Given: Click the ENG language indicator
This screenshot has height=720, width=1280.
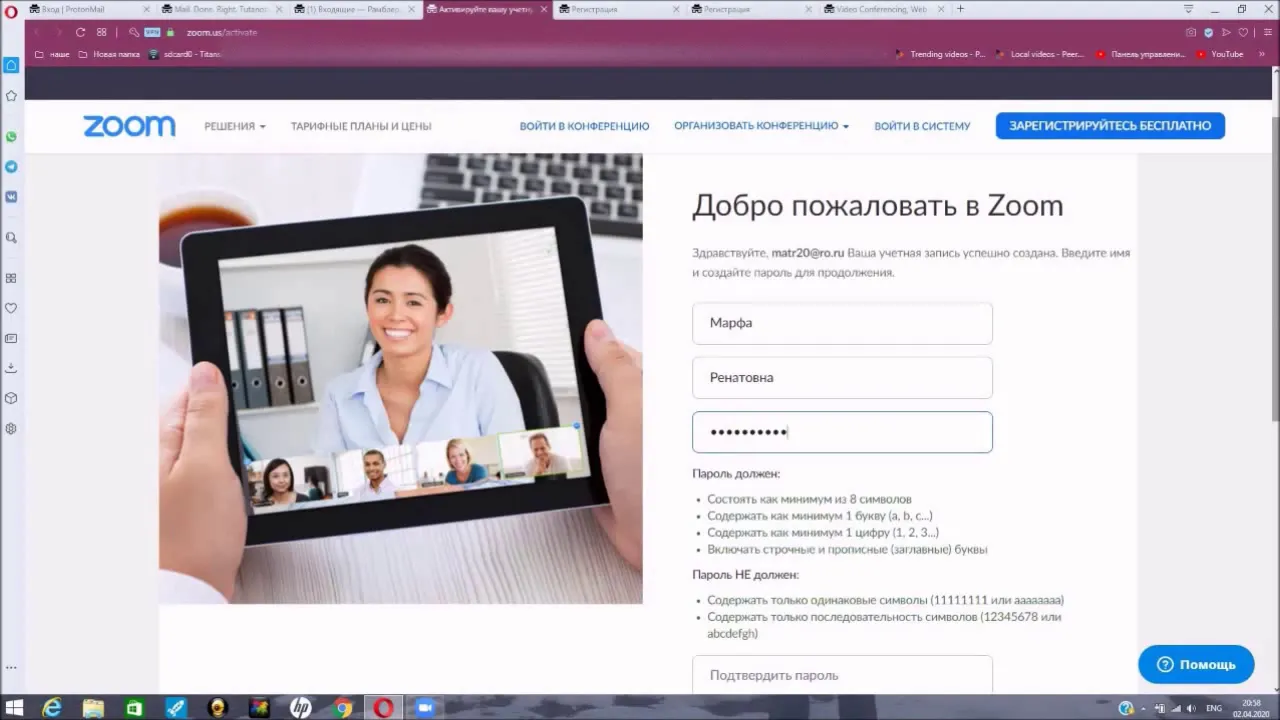Looking at the screenshot, I should pos(1214,708).
